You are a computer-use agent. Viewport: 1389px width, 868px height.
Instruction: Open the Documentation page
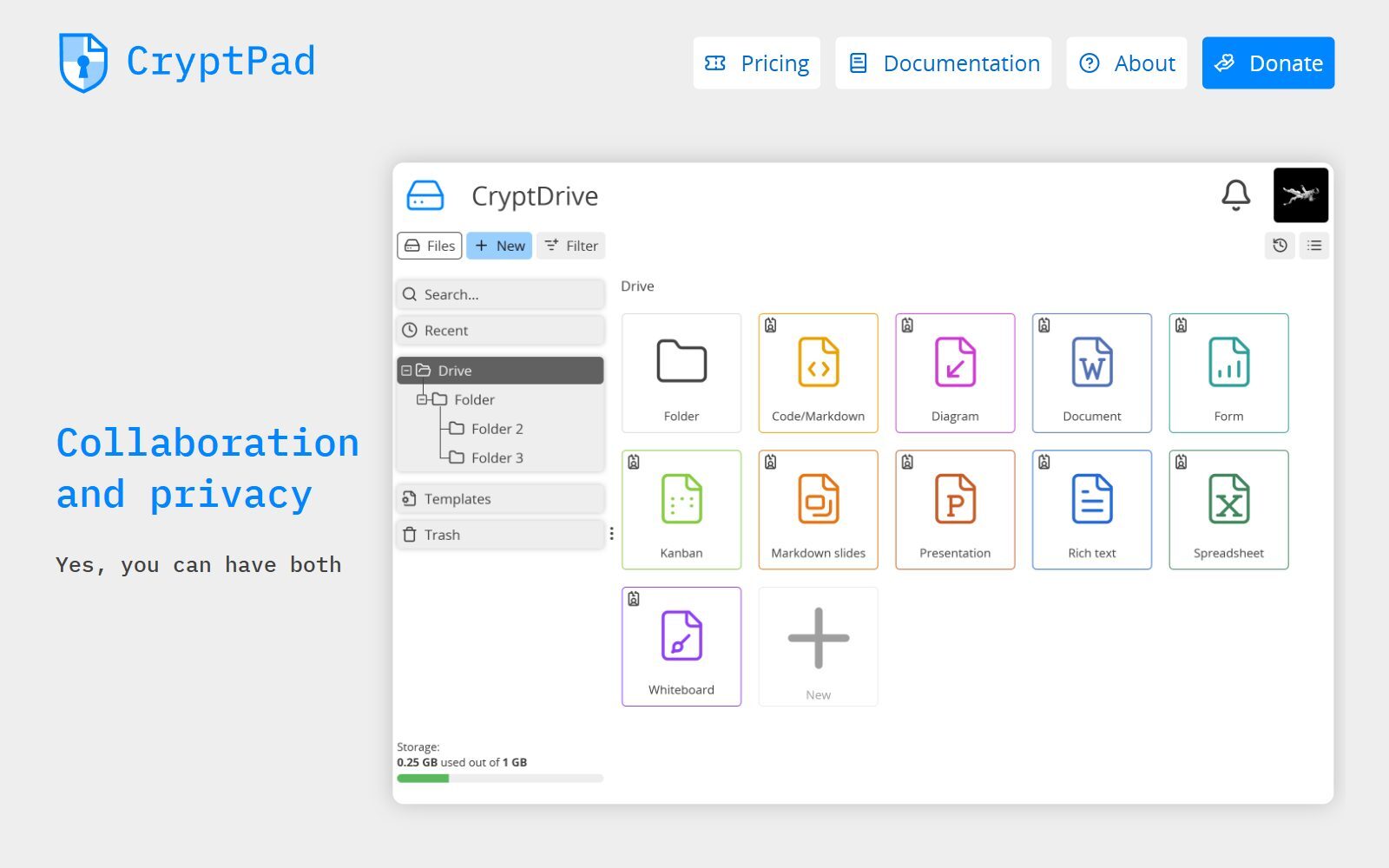pyautogui.click(x=943, y=62)
